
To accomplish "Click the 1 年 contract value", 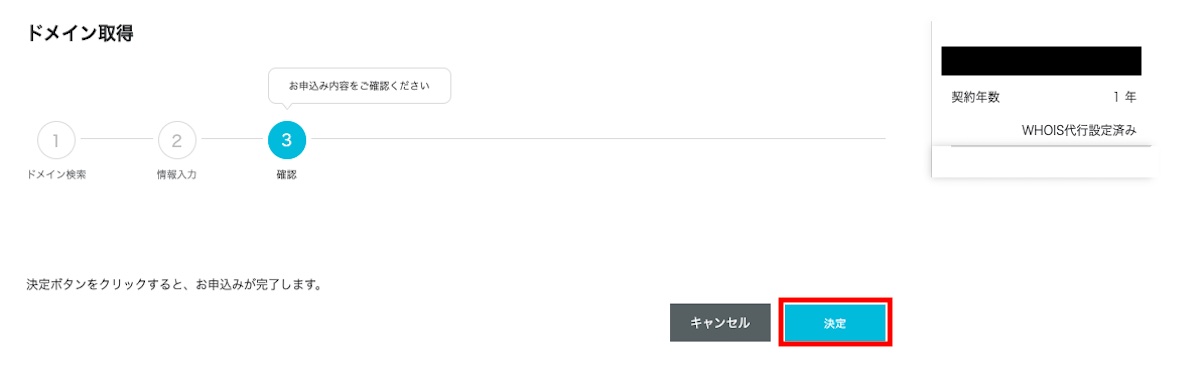I will coord(1124,97).
